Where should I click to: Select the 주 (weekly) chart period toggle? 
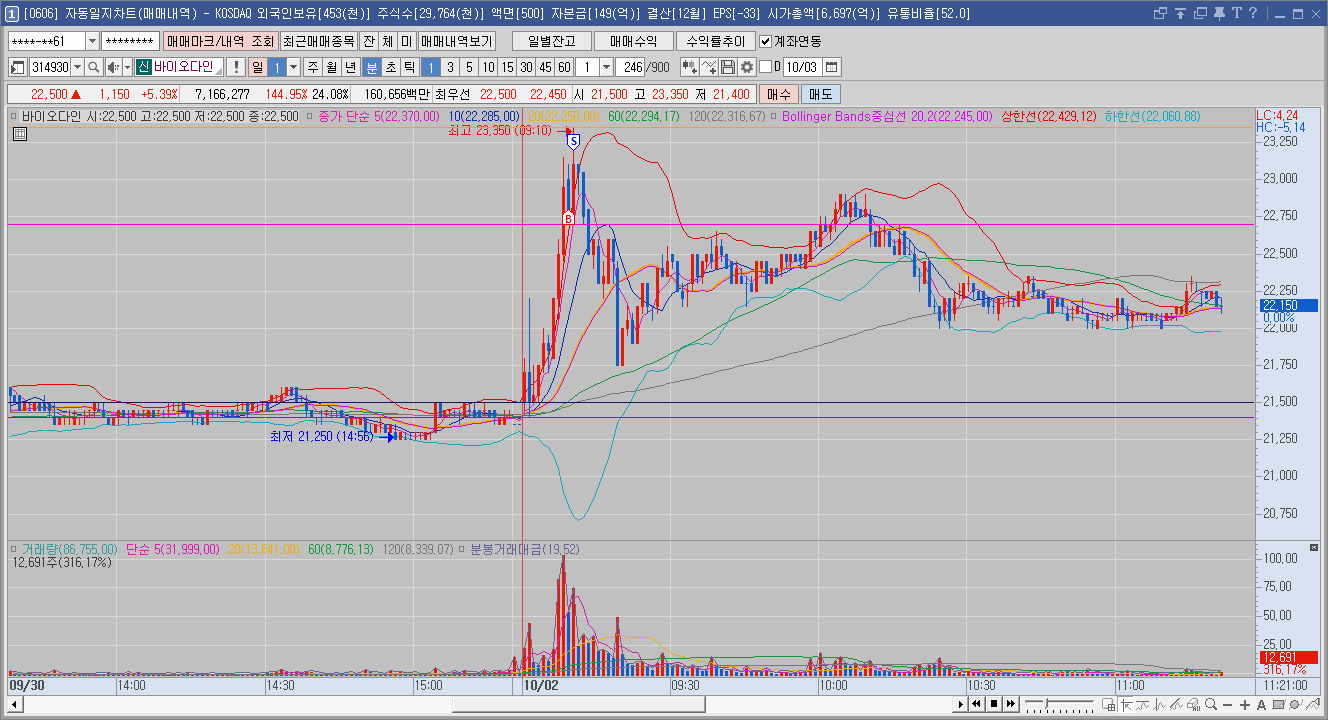coord(313,67)
